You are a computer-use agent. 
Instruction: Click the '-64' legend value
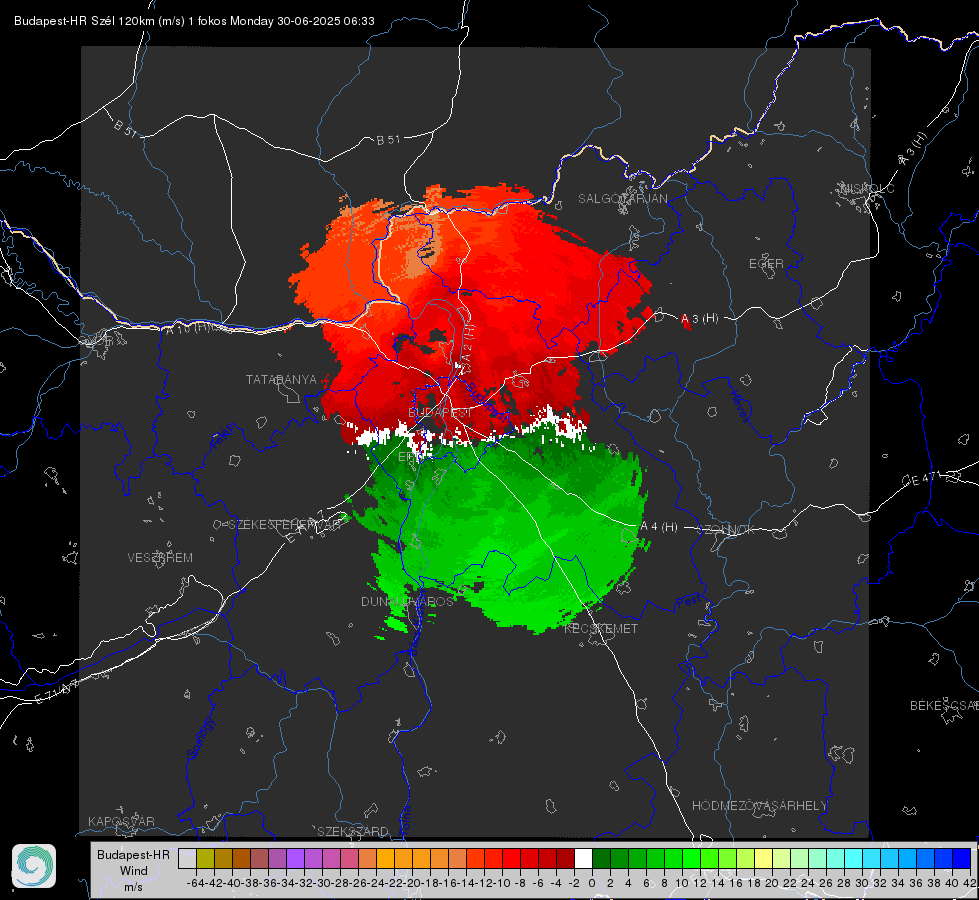pos(196,883)
